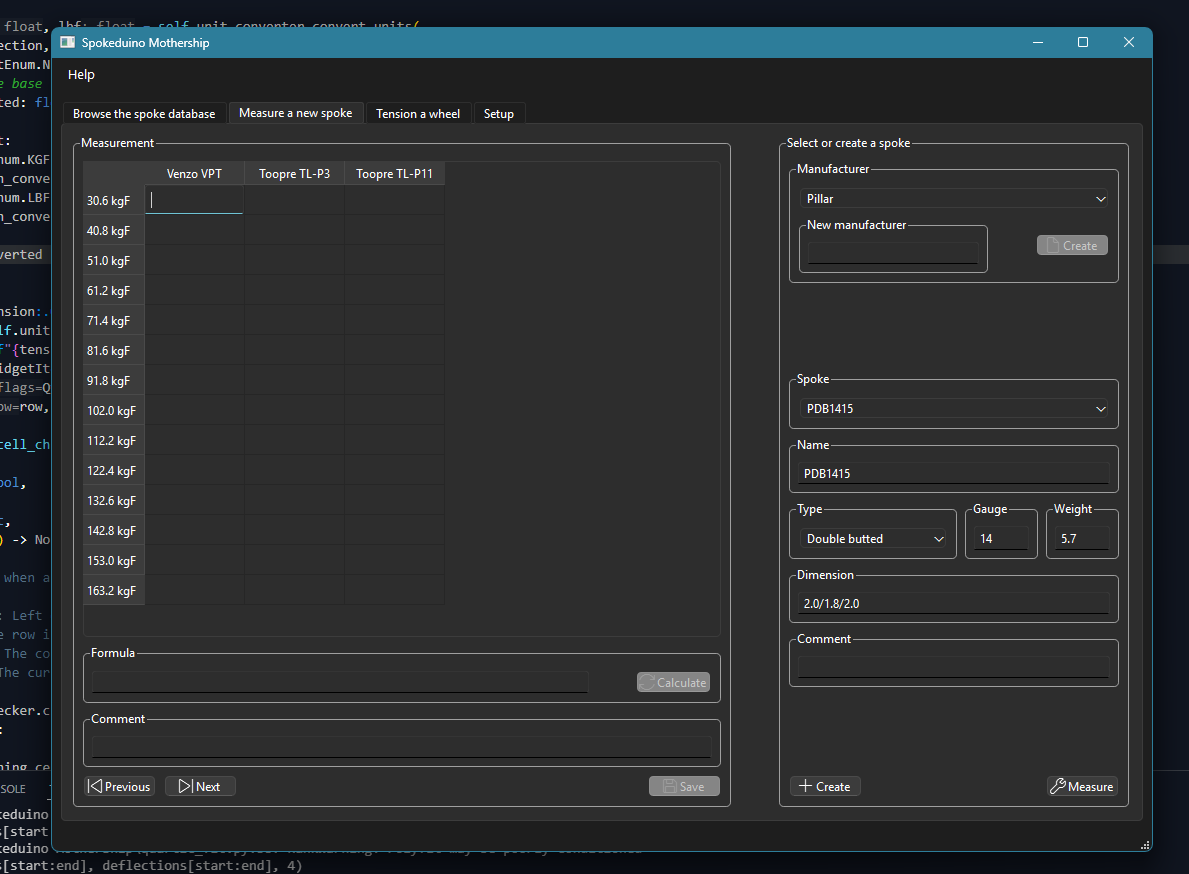Click the Create spoke plus button
Viewport: 1189px width, 874px height.
824,786
